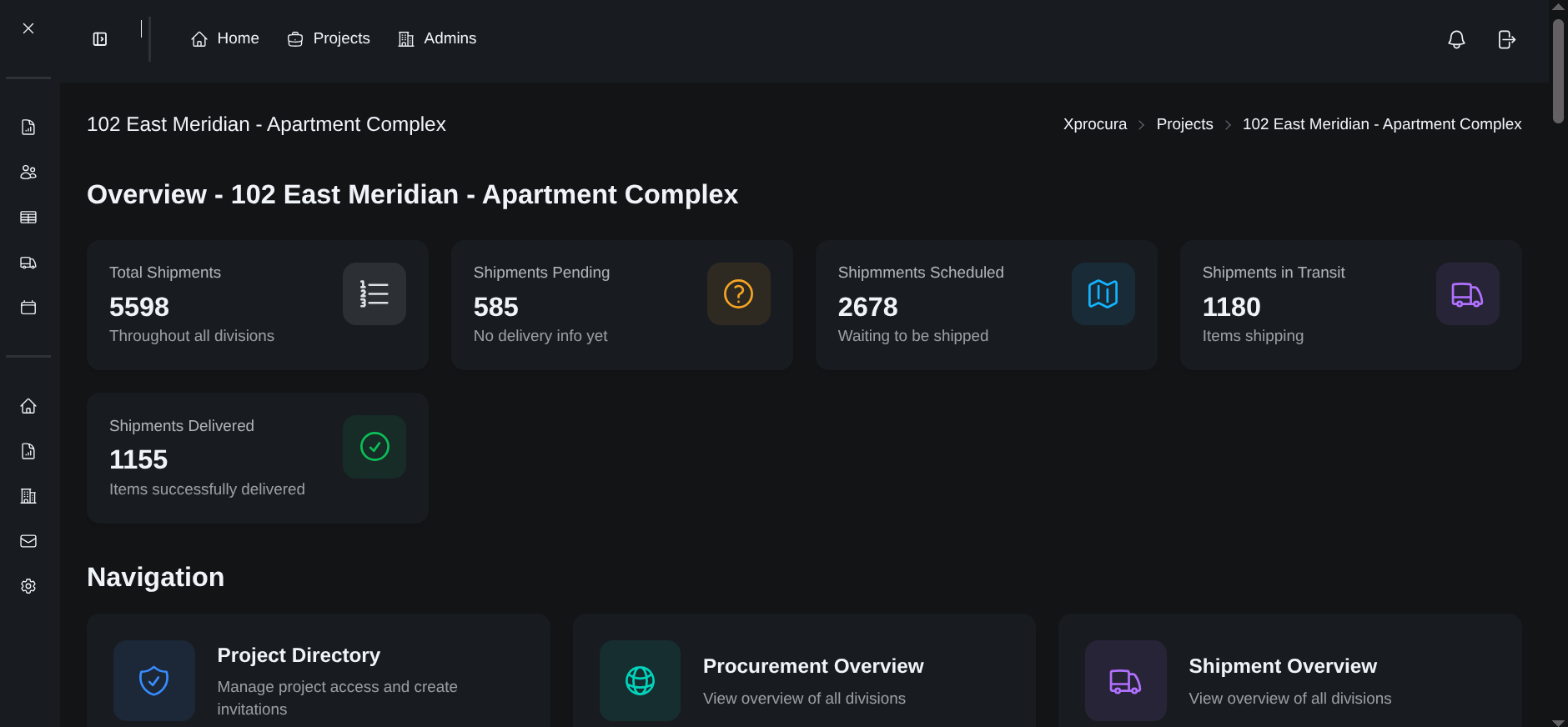Screen dimensions: 1568x727
Task: Click the Procurement Overview globe icon
Action: 641,680
